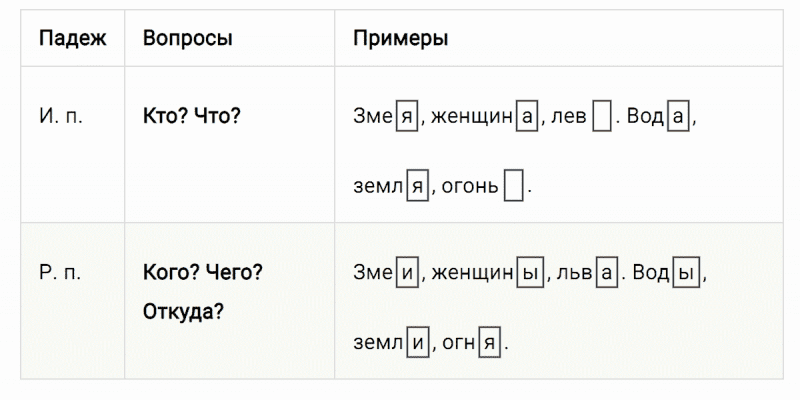Click the boxed ending 'а' in 'женщина'
Image resolution: width=800 pixels, height=400 pixels.
point(528,116)
